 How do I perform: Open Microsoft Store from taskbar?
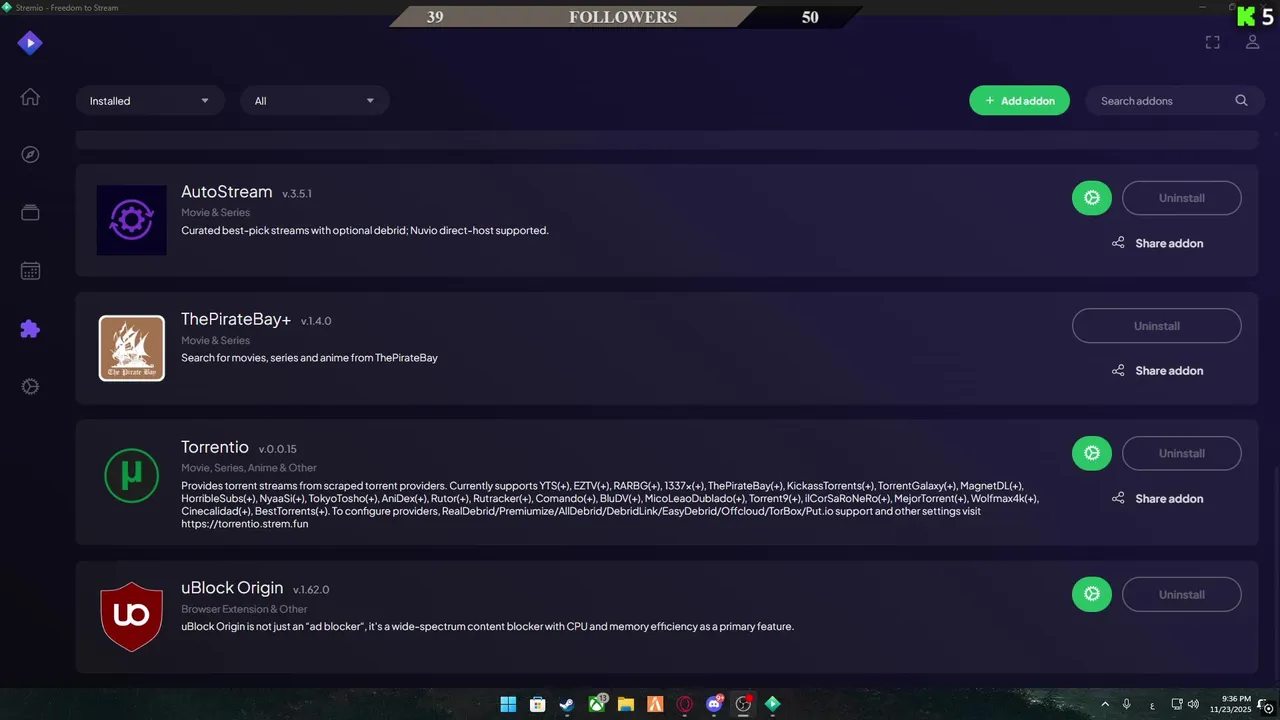click(537, 704)
